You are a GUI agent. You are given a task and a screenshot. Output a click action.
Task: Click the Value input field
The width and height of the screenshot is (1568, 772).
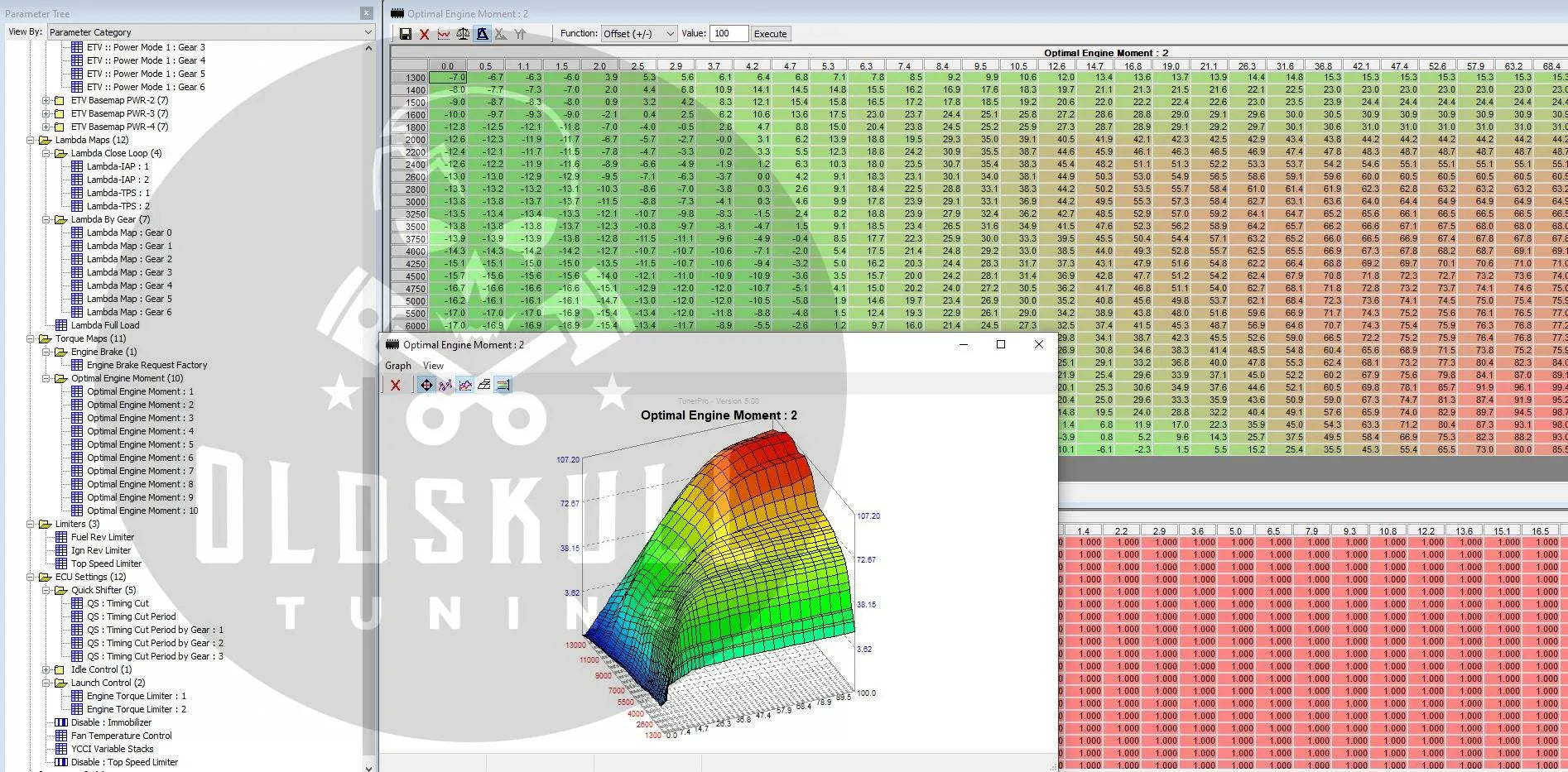point(728,34)
